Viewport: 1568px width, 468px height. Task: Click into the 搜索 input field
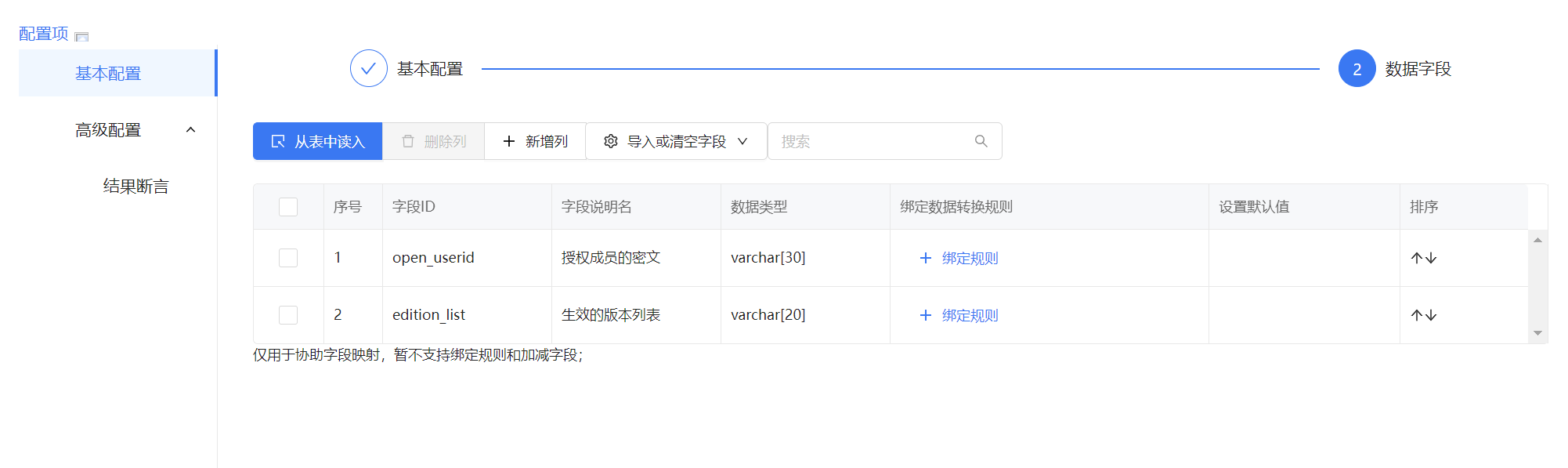pyautogui.click(x=869, y=141)
